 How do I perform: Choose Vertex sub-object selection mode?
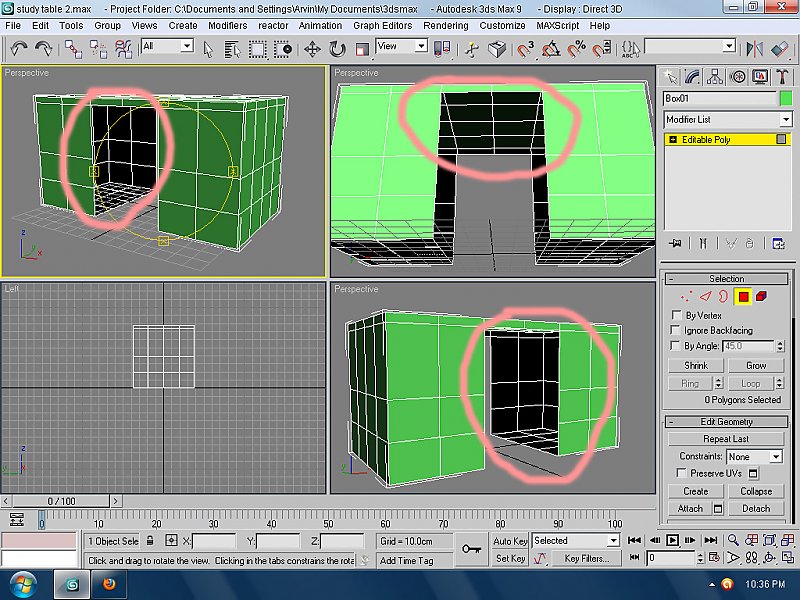tap(685, 296)
